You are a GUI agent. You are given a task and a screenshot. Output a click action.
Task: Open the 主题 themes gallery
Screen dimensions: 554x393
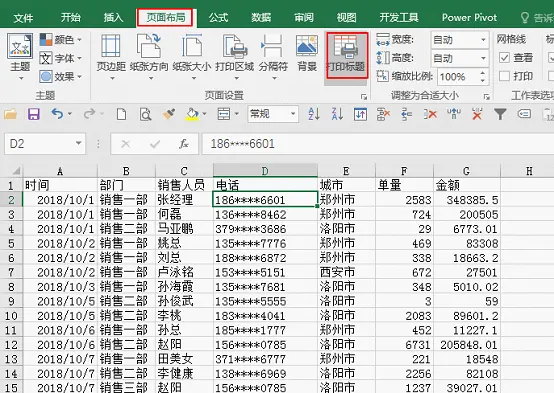tap(20, 57)
